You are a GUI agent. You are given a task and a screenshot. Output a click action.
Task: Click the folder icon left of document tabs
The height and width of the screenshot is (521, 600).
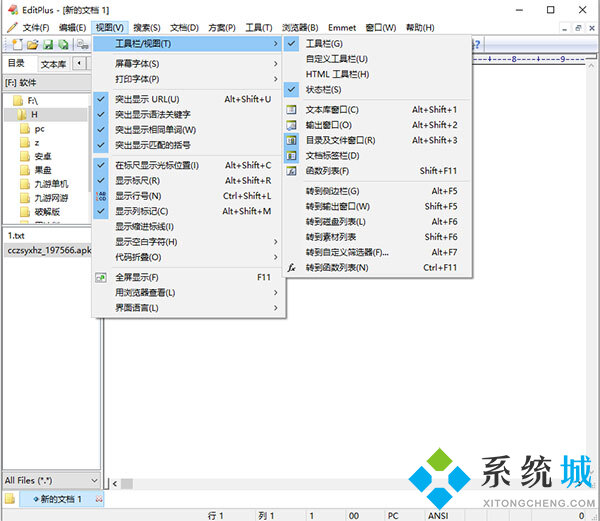[10, 498]
